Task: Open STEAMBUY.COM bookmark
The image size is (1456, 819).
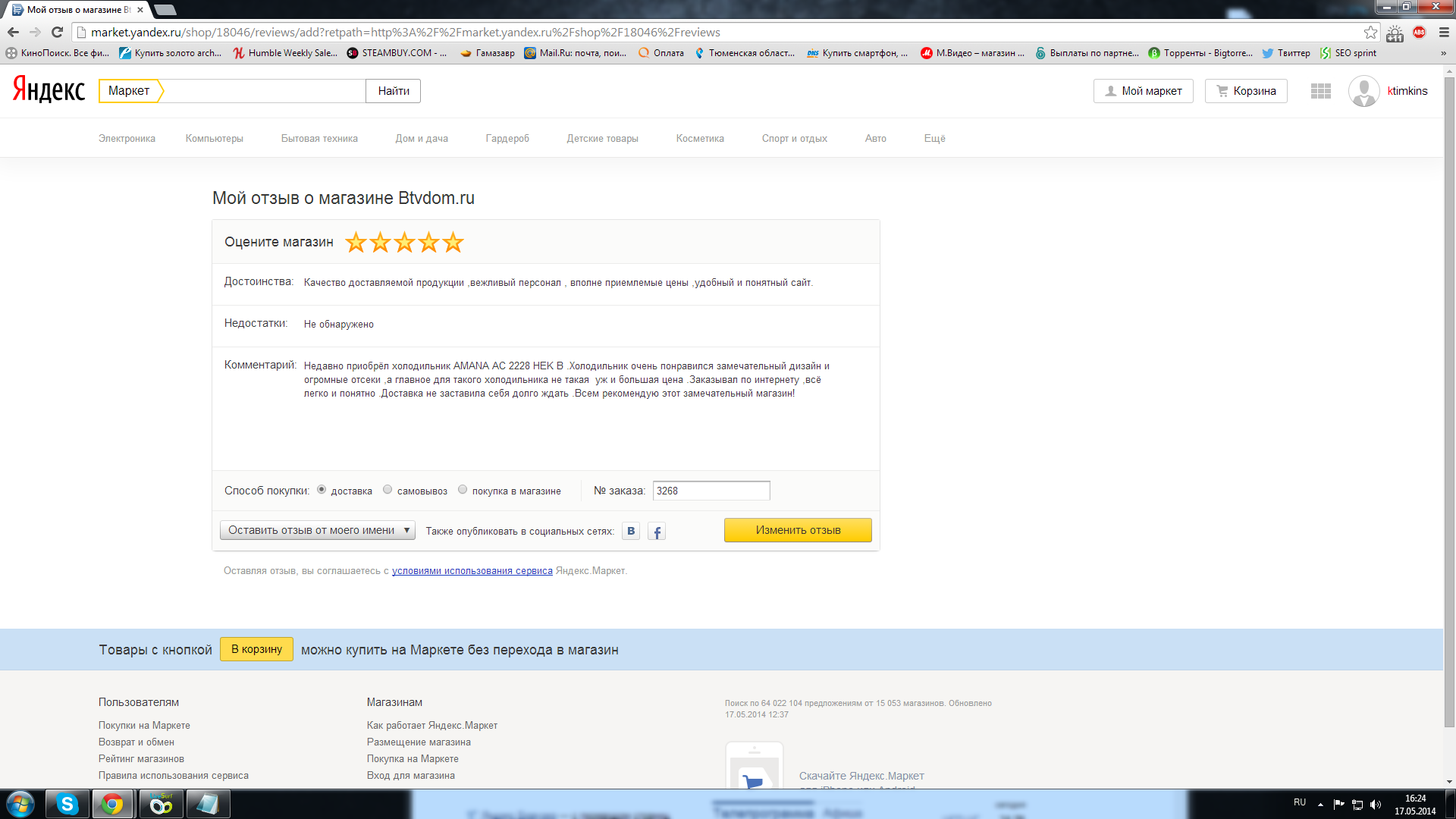Action: pyautogui.click(x=397, y=53)
